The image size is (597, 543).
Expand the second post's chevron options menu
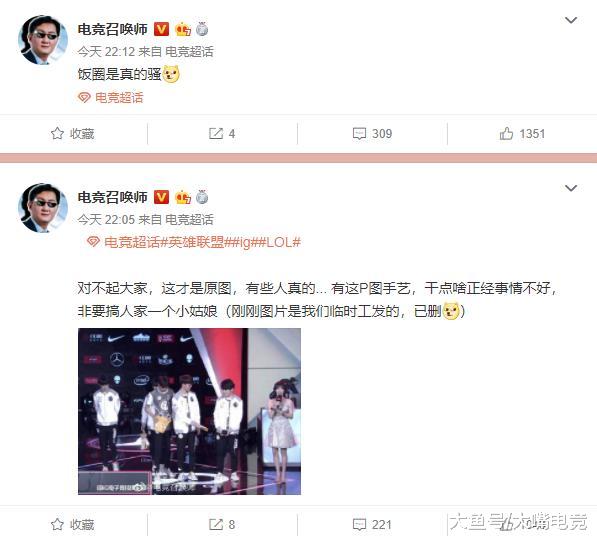point(571,188)
